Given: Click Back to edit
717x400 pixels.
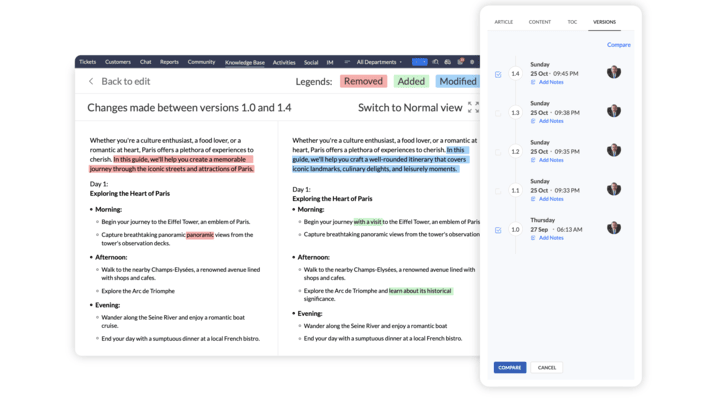Looking at the screenshot, I should coord(126,81).
